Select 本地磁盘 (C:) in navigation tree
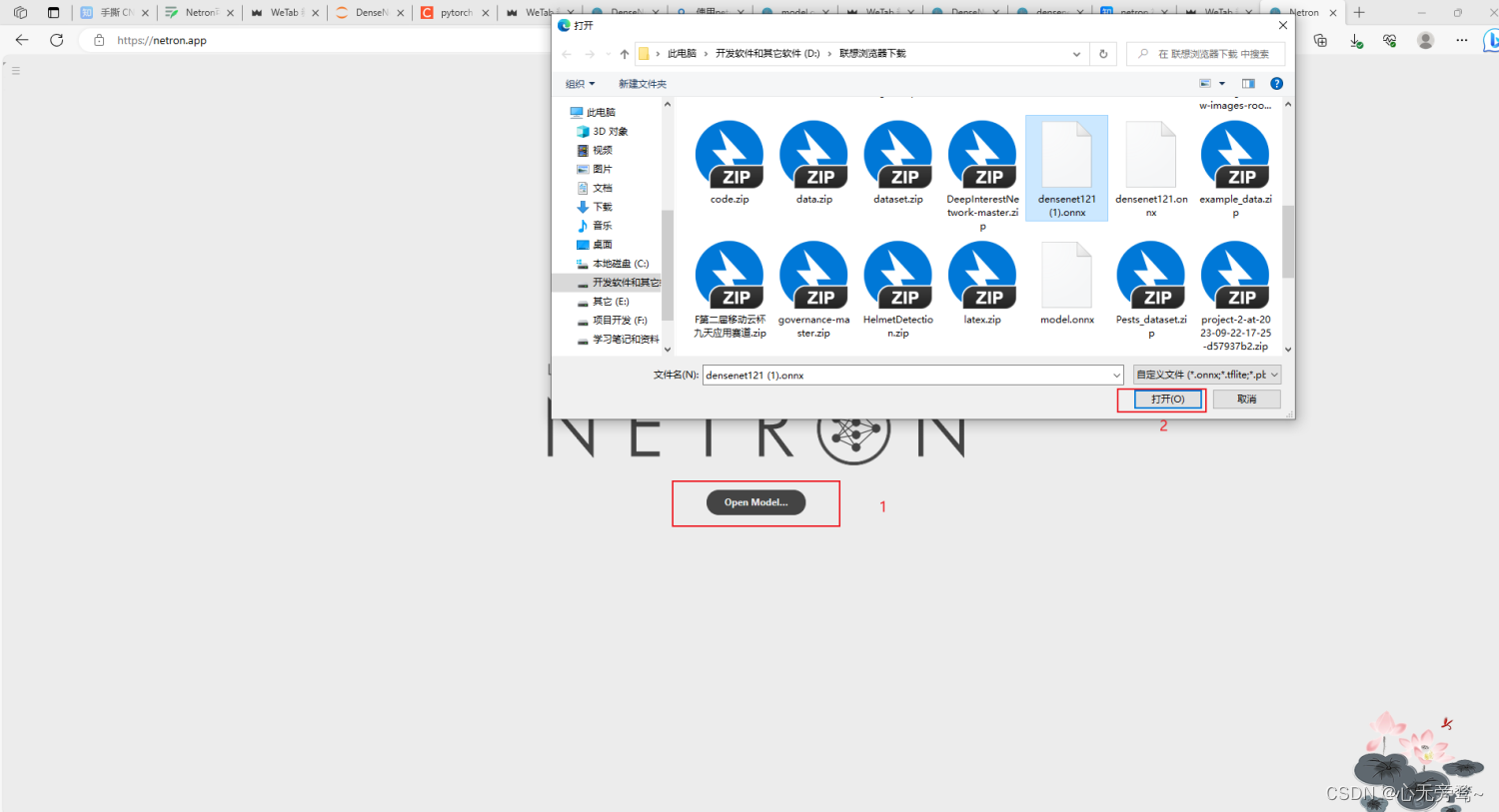 coord(613,264)
